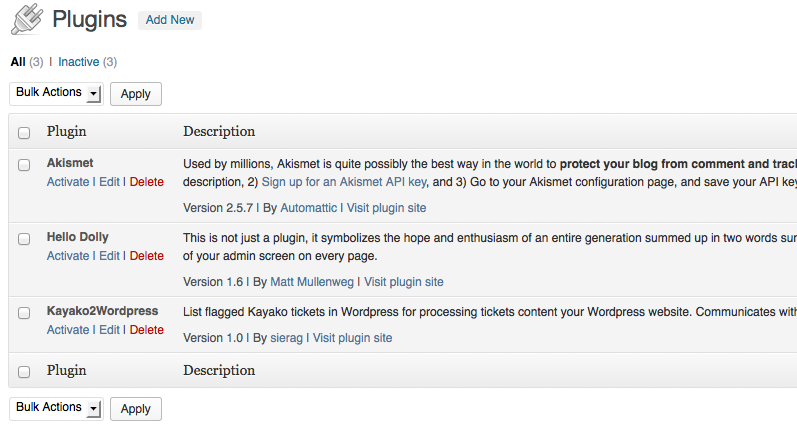
Task: Click the Plugins plug icon
Action: pos(27,19)
